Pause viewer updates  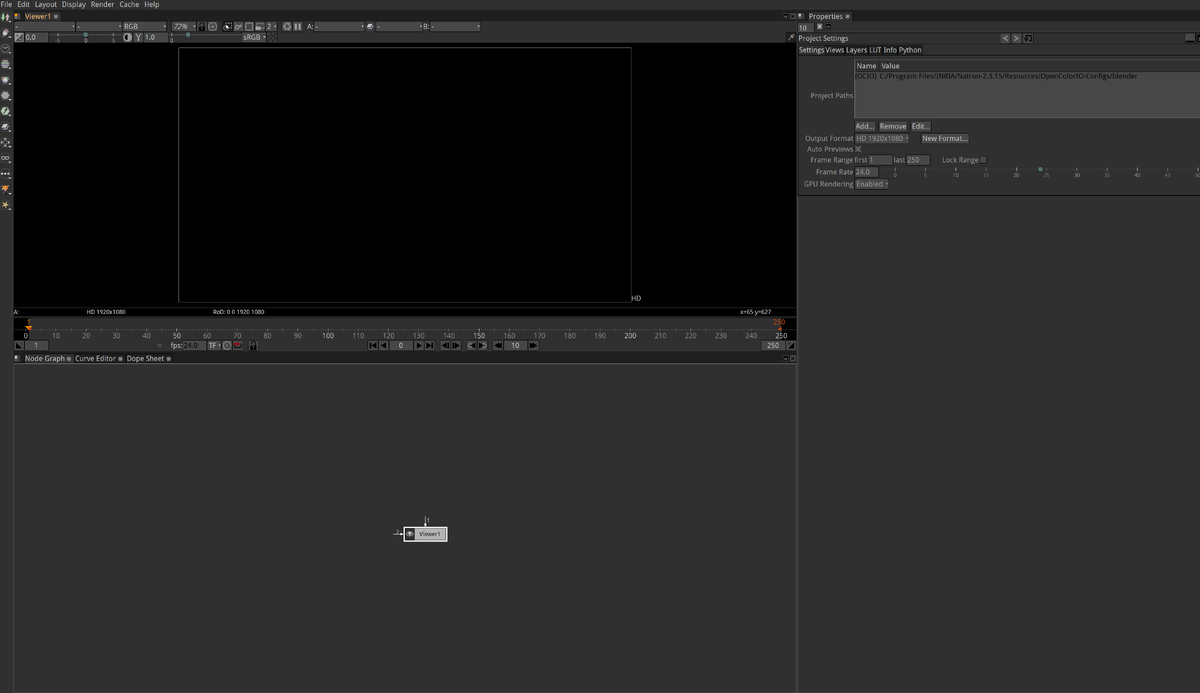[x=298, y=26]
